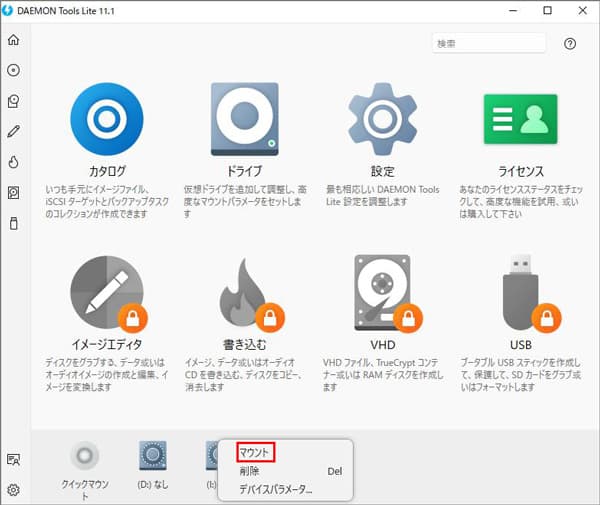Click the Home icon in sidebar
This screenshot has width=600, height=505.
[x=13, y=40]
